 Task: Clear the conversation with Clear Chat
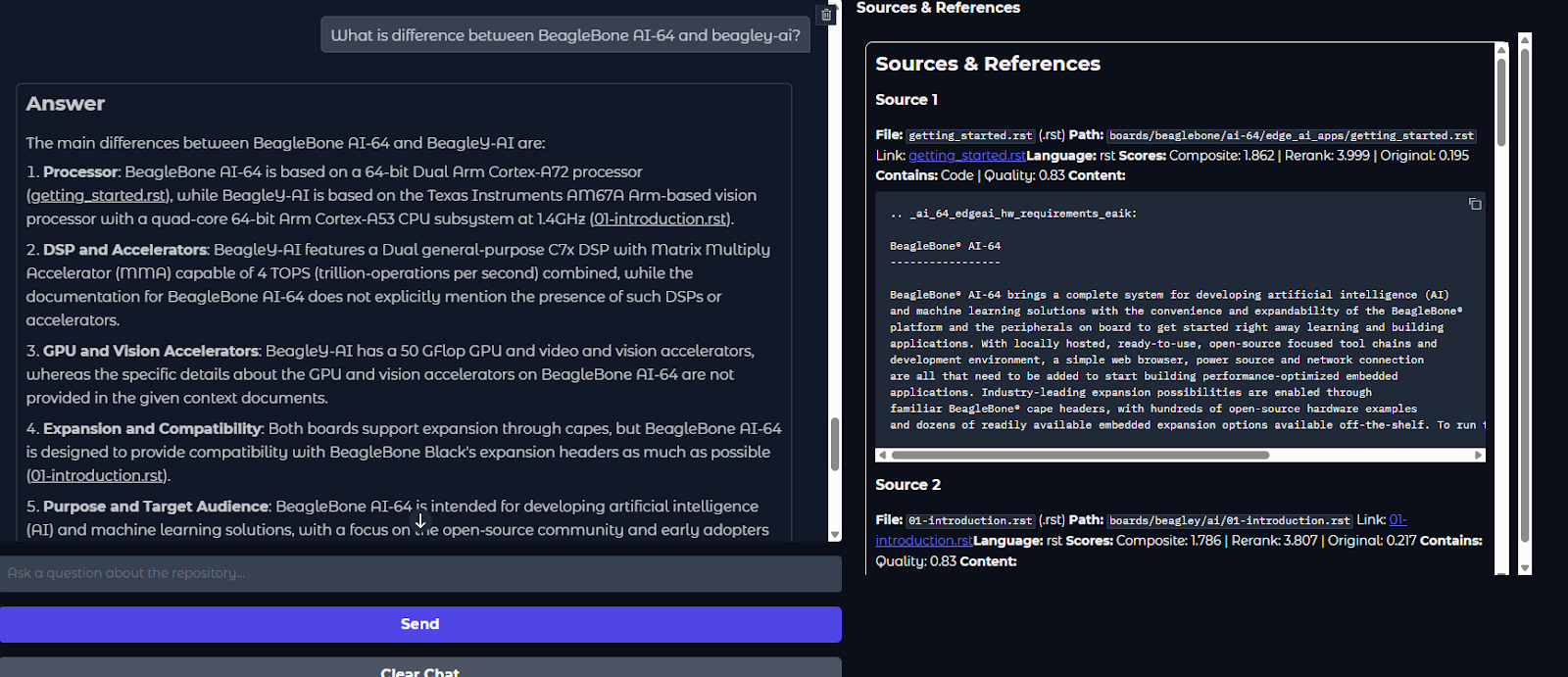[420, 669]
